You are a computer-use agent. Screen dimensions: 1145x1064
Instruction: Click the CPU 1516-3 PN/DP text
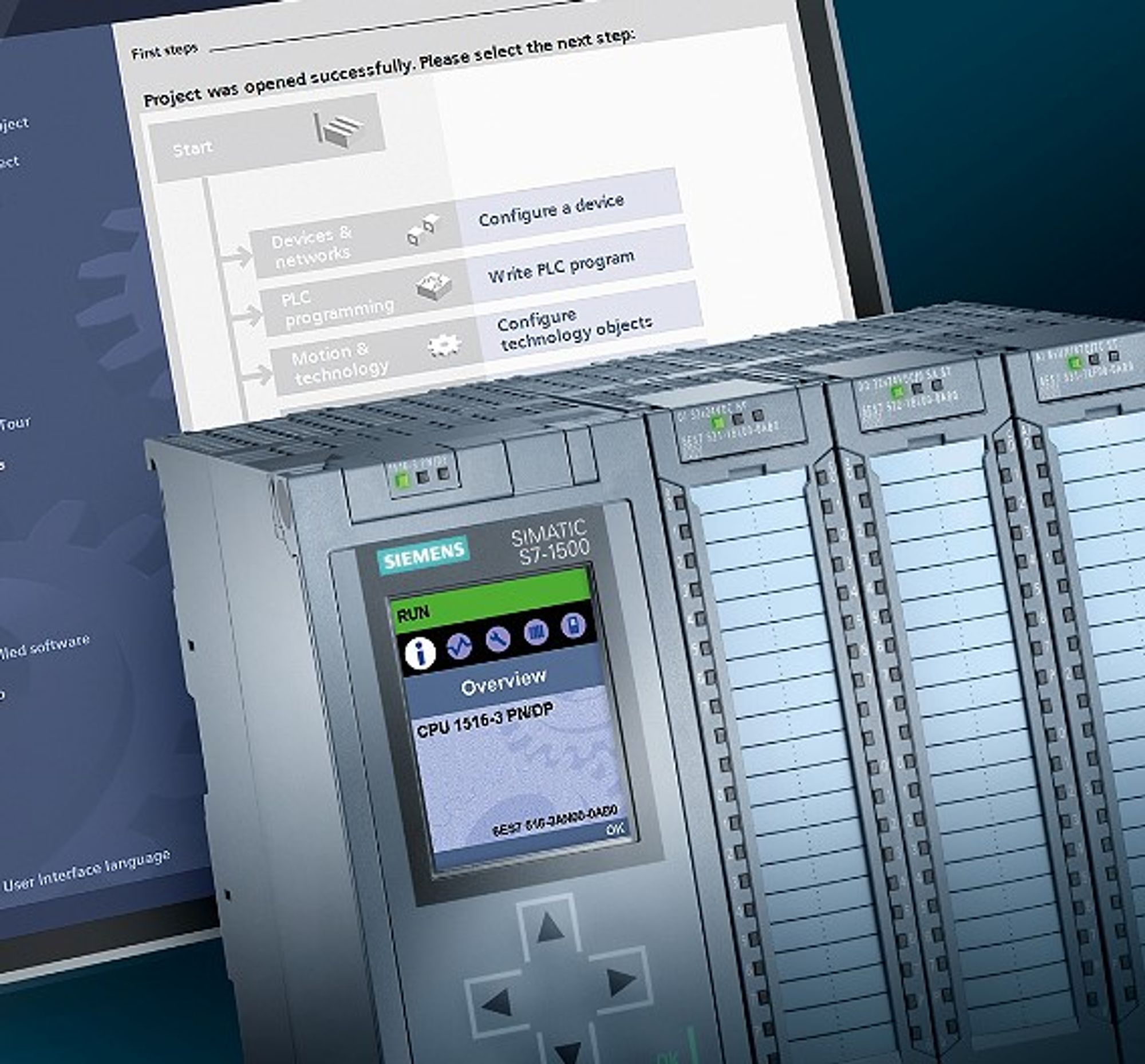[x=484, y=720]
